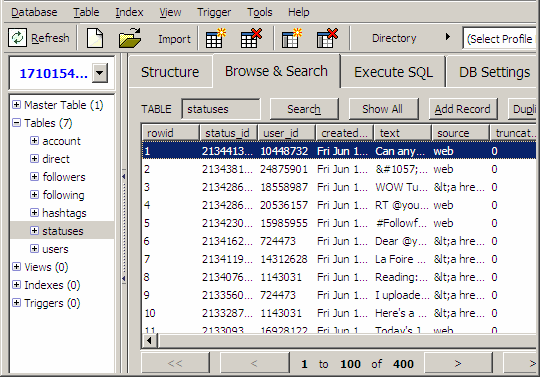The image size is (540, 377).
Task: Click the Refresh toolbar button
Action: [x=39, y=38]
